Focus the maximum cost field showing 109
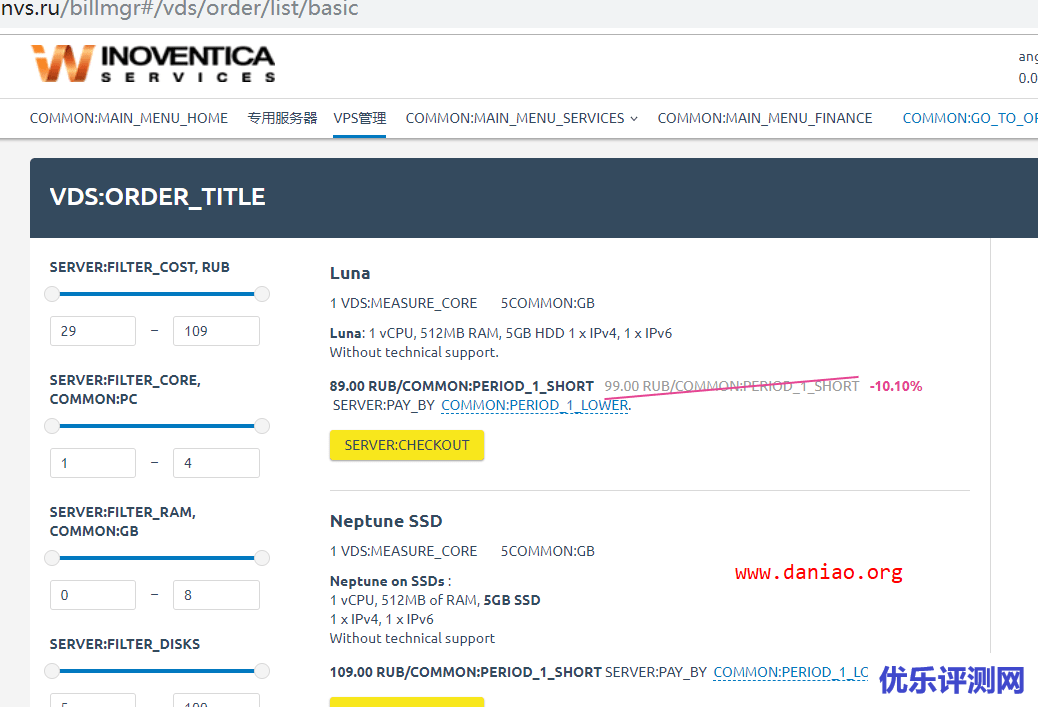Image resolution: width=1038 pixels, height=707 pixels. pos(216,331)
